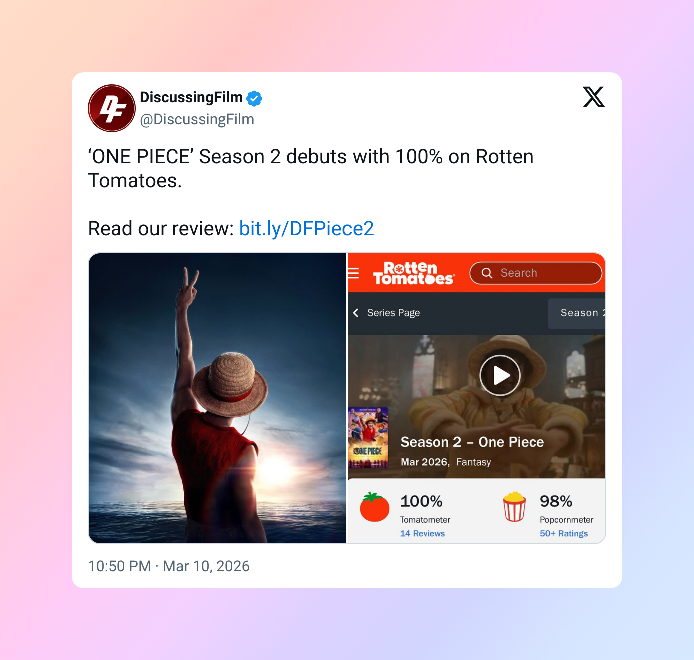Open the 14 Reviews link
The height and width of the screenshot is (660, 694).
(x=422, y=533)
